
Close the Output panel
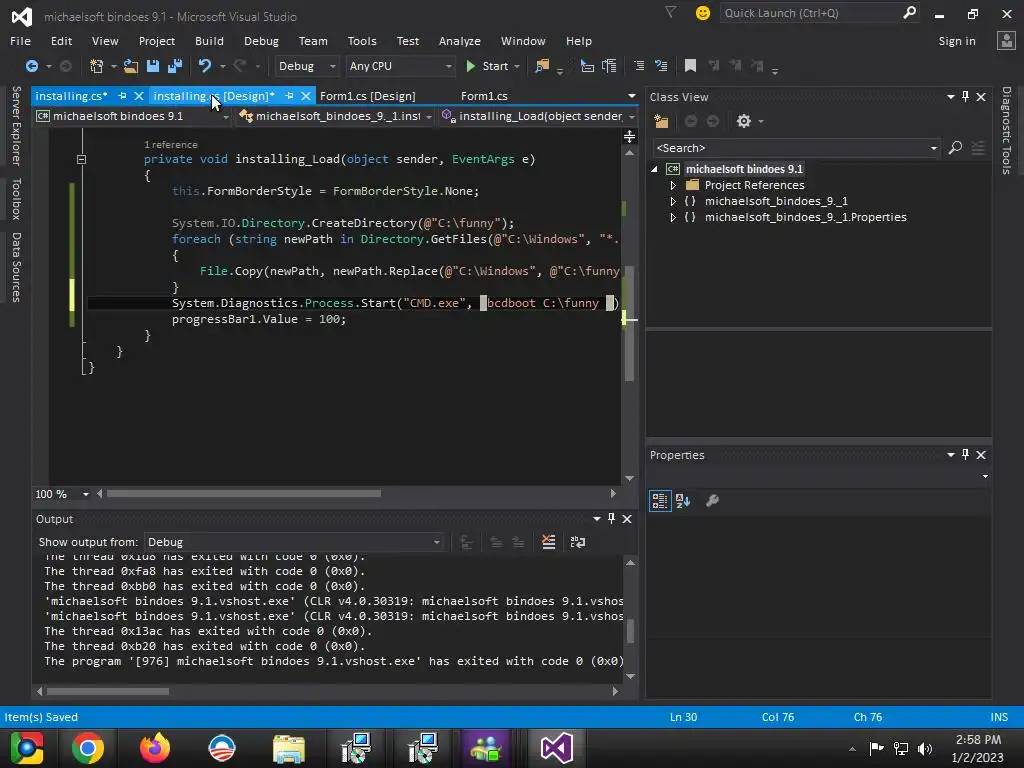(627, 519)
